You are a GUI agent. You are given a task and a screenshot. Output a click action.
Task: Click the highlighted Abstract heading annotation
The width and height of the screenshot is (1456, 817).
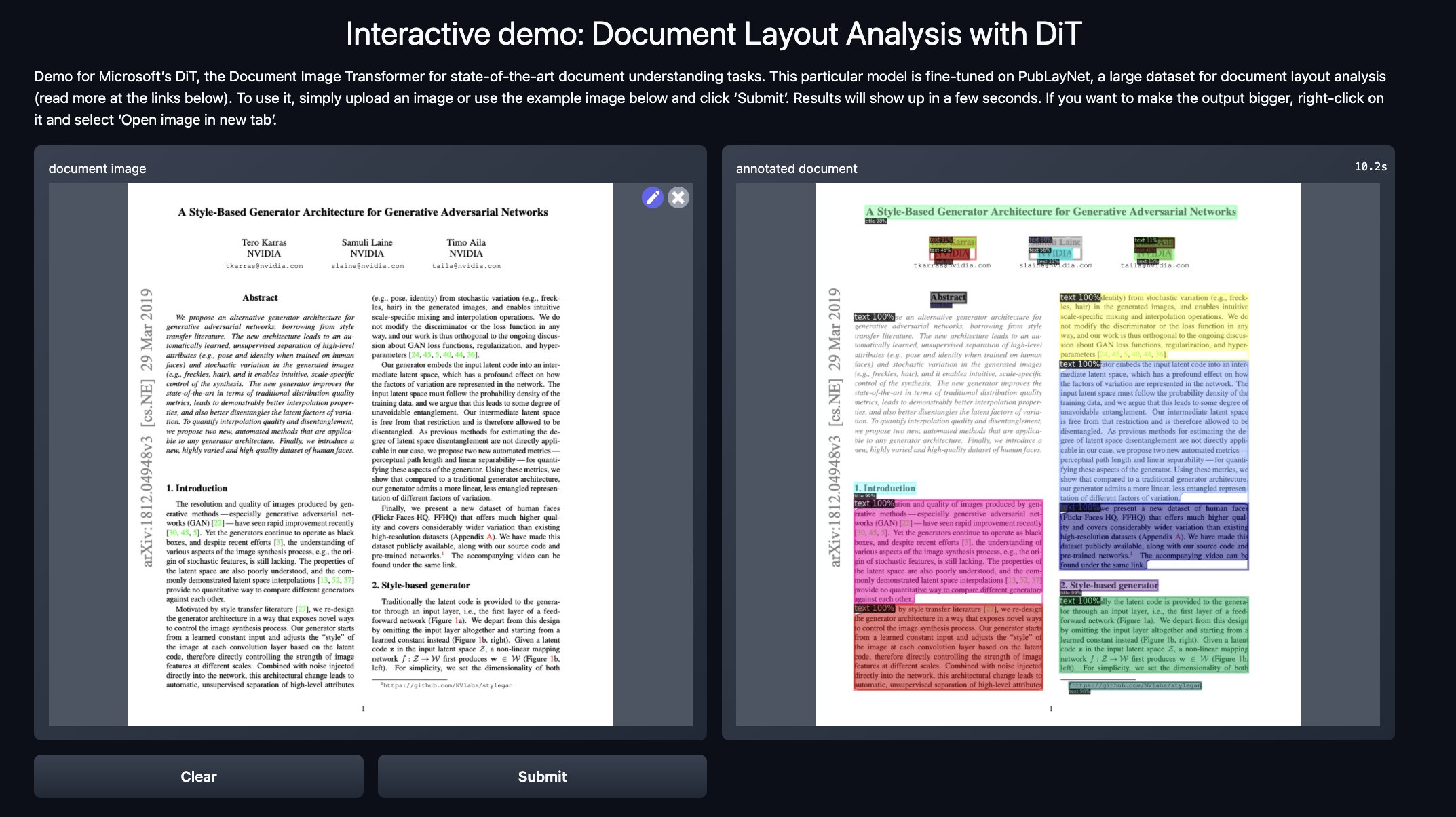(x=947, y=297)
